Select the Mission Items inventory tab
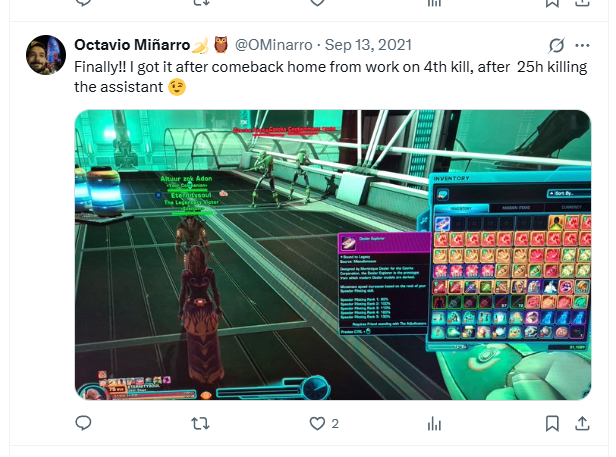616x457 pixels. [516, 207]
